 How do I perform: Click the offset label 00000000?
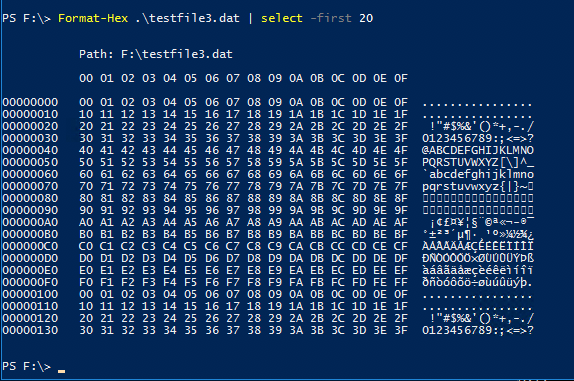pos(30,102)
